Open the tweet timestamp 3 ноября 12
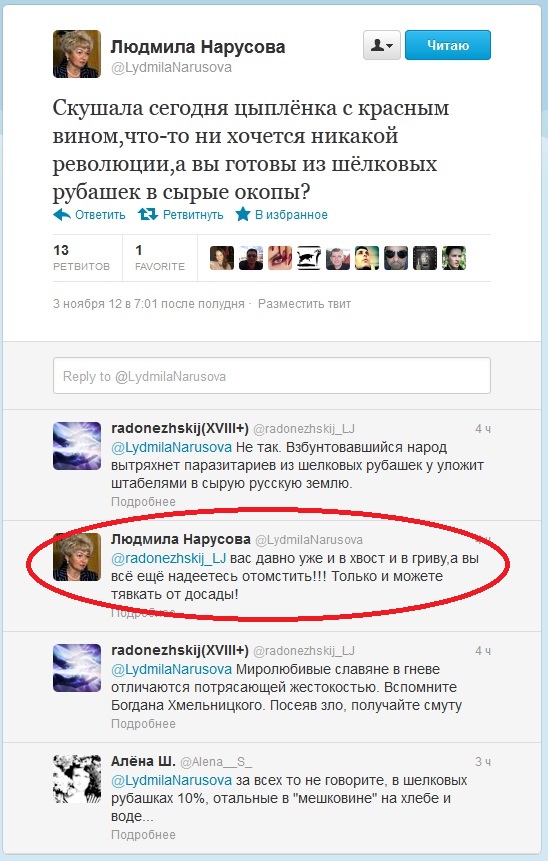Viewport: 548px width, 861px height. pos(148,304)
